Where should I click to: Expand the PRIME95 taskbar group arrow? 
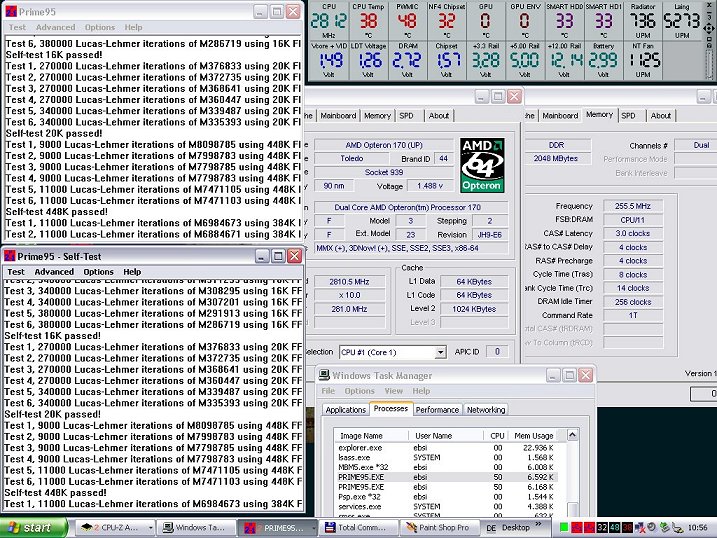point(313,528)
